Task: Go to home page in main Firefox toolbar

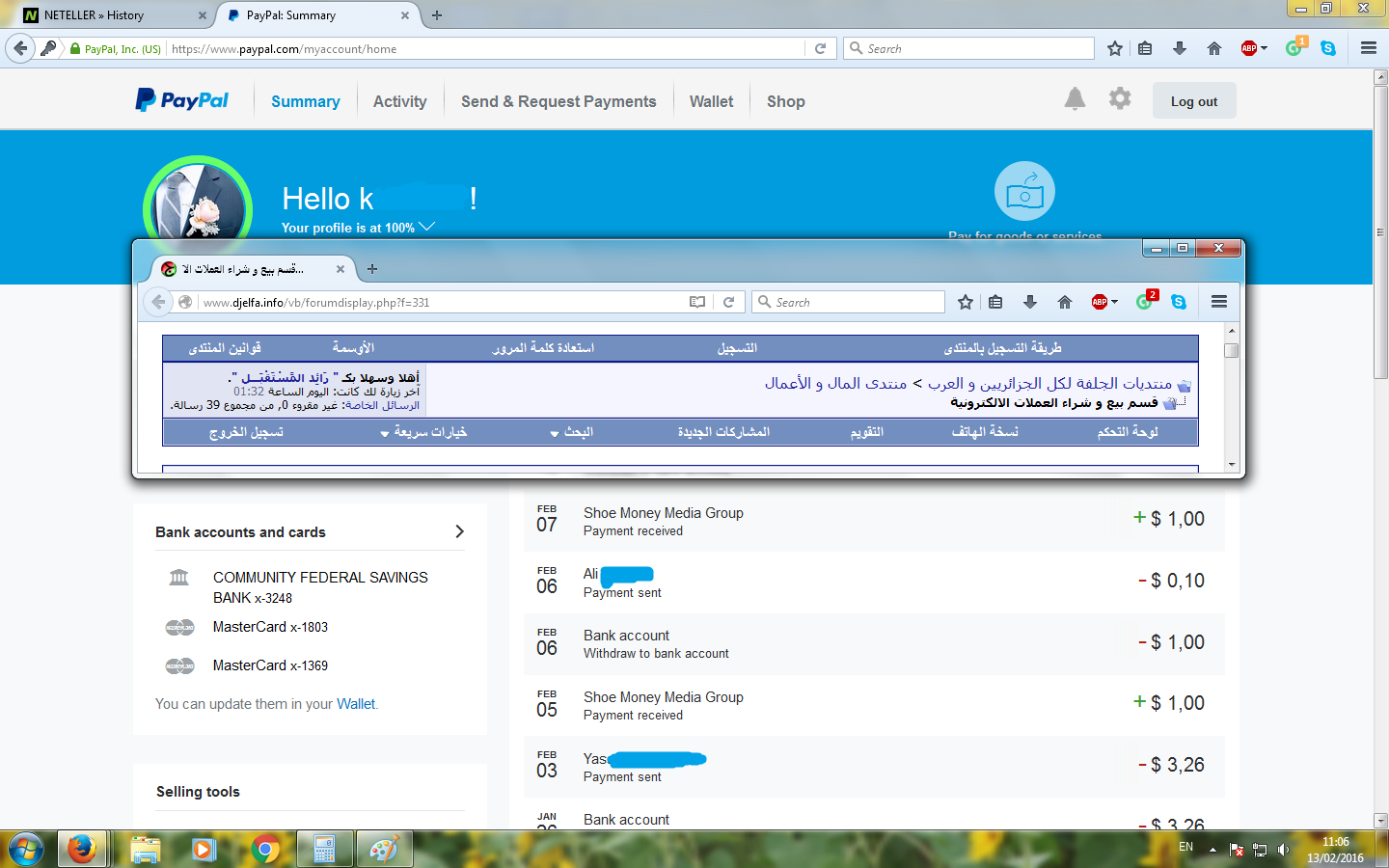Action: [x=1214, y=48]
